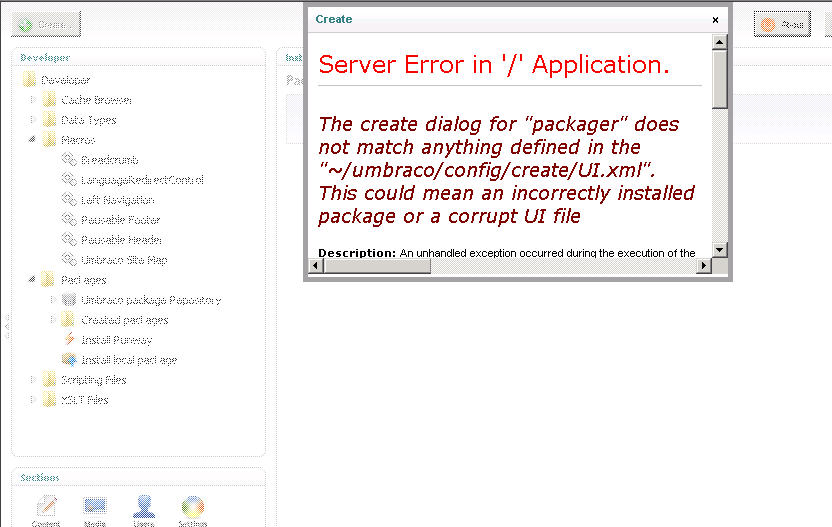Image resolution: width=832 pixels, height=527 pixels.
Task: Click the Install Runway lightning icon
Action: click(x=70, y=339)
